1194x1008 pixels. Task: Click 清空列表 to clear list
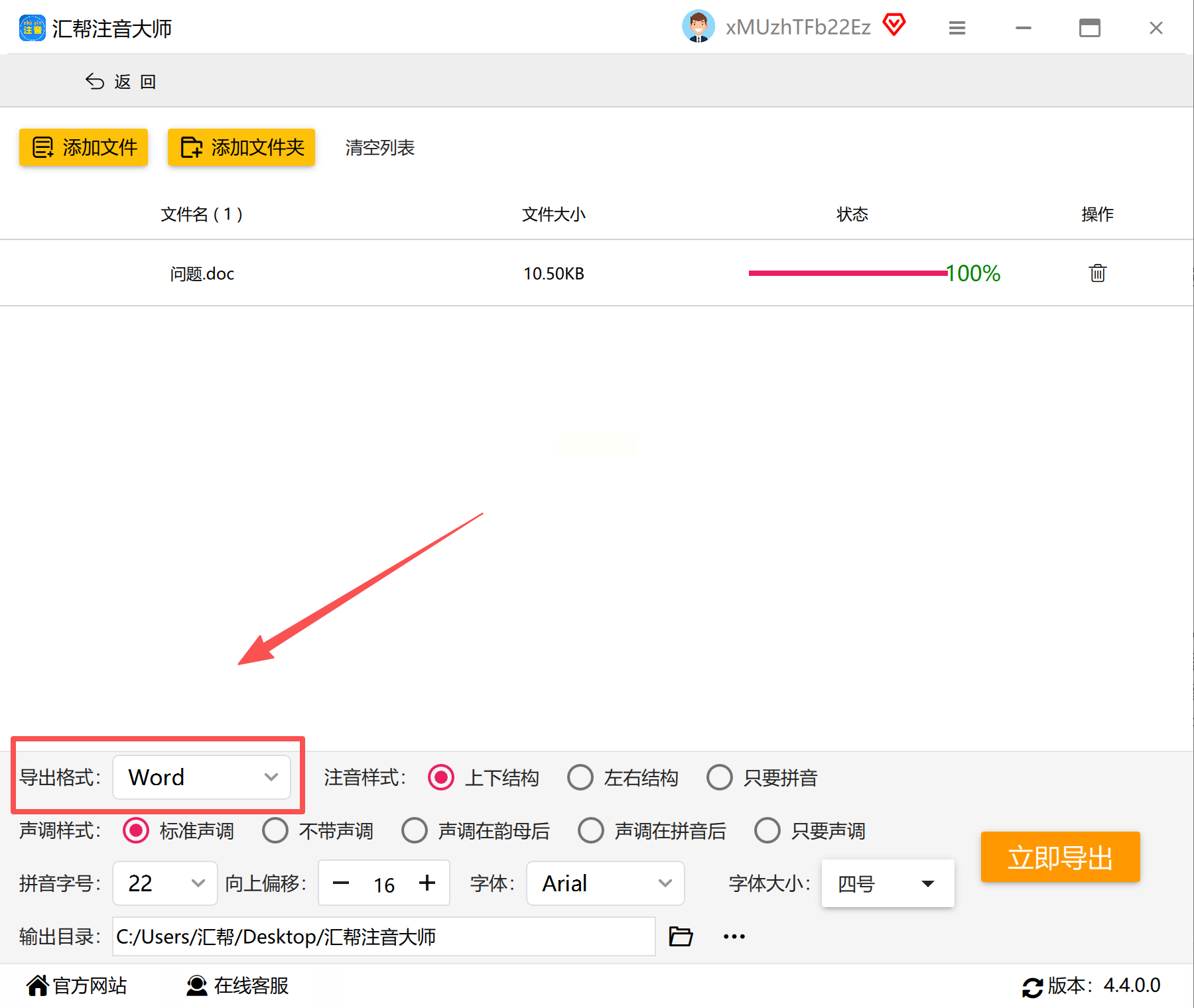point(380,147)
